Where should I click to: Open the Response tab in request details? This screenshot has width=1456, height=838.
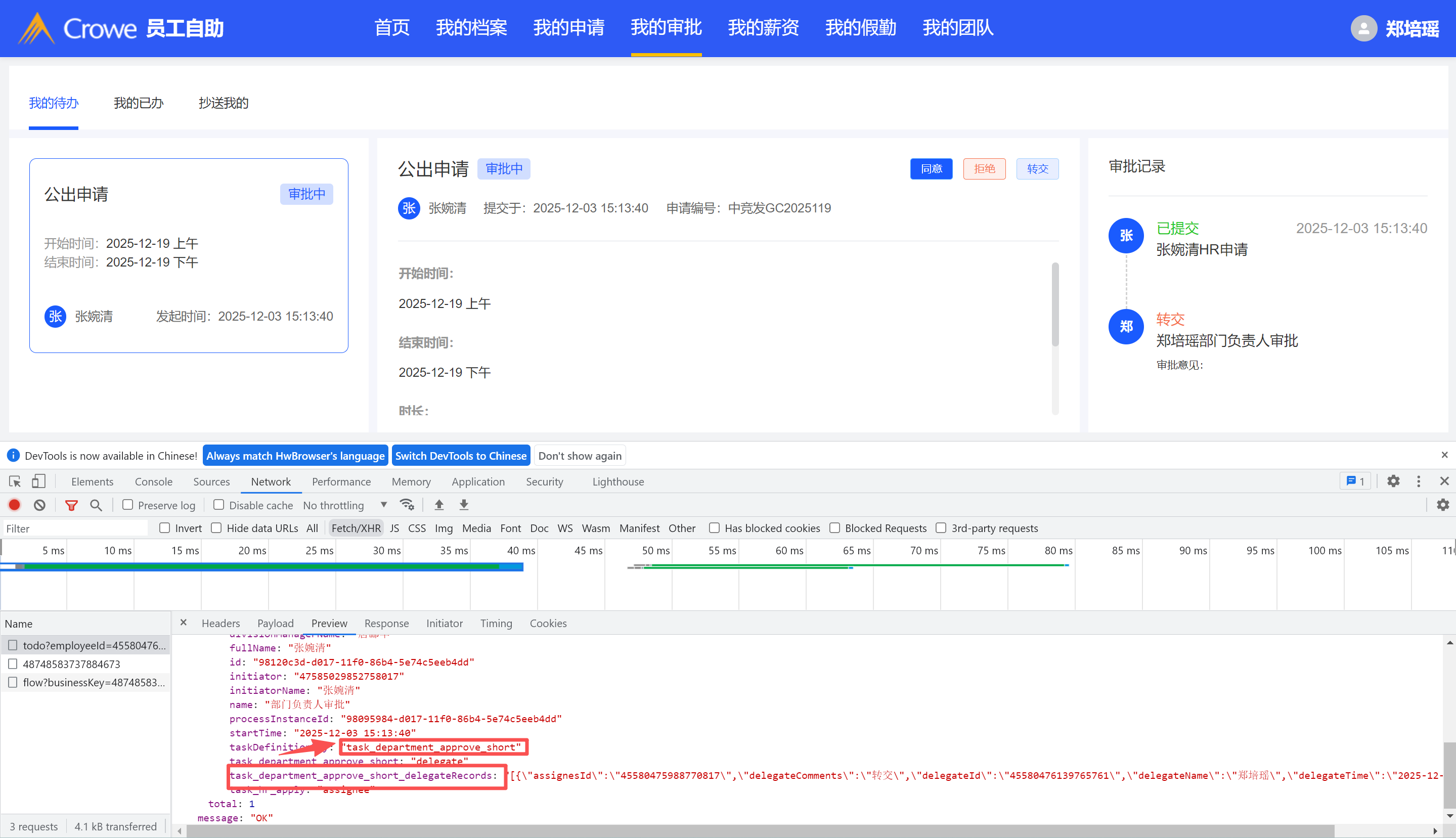386,624
